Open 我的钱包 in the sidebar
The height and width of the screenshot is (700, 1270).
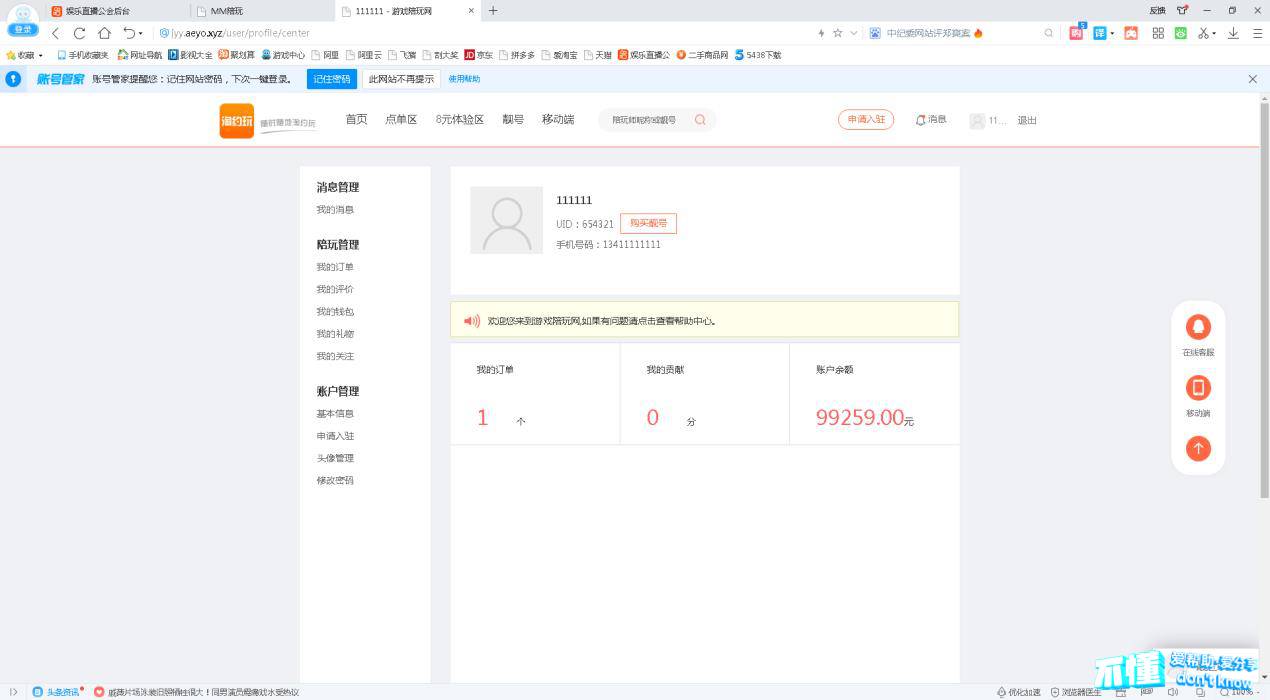(335, 312)
